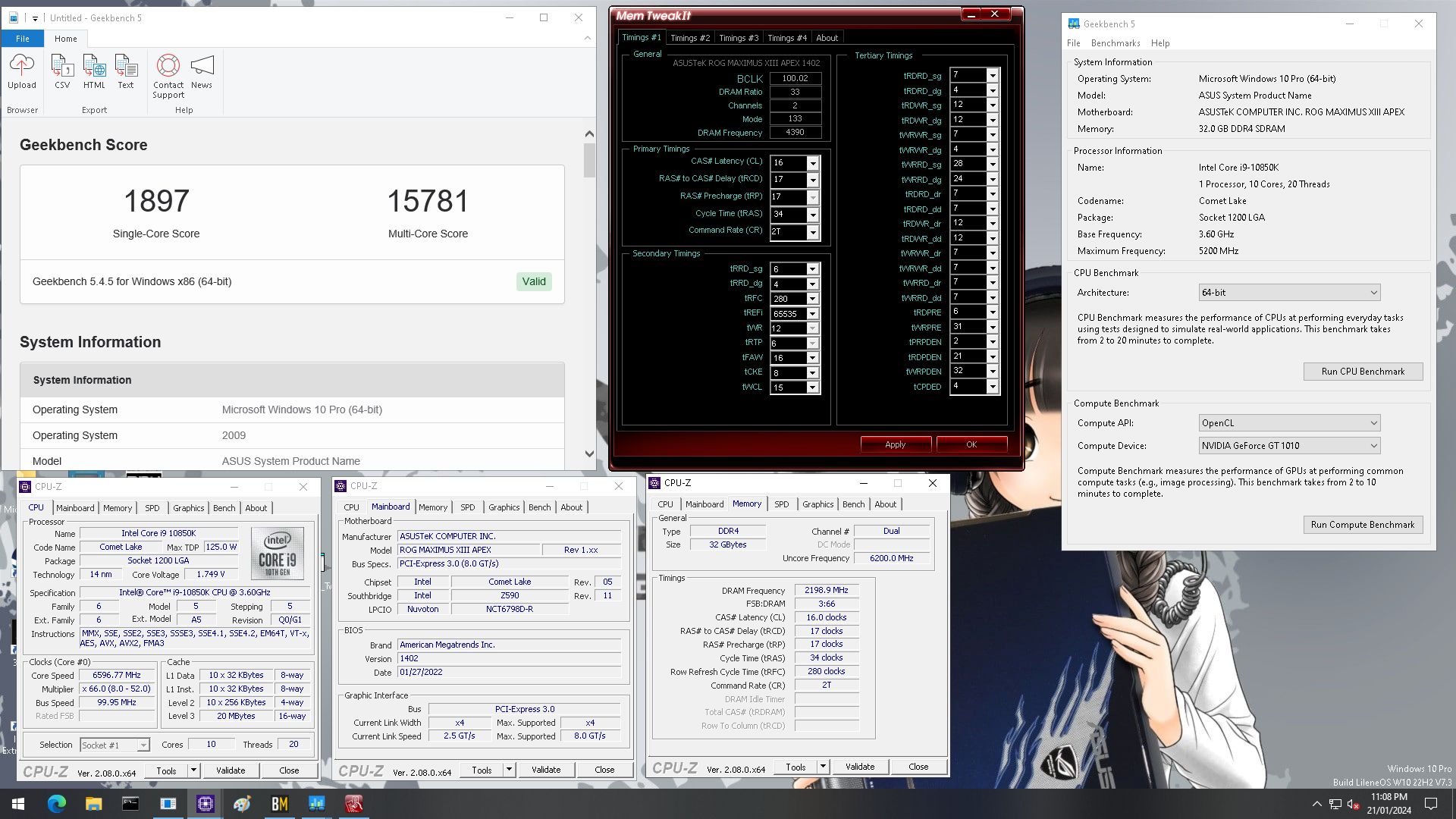Image resolution: width=1456 pixels, height=819 pixels.
Task: Open the News icon in ribbon
Action: 202,73
